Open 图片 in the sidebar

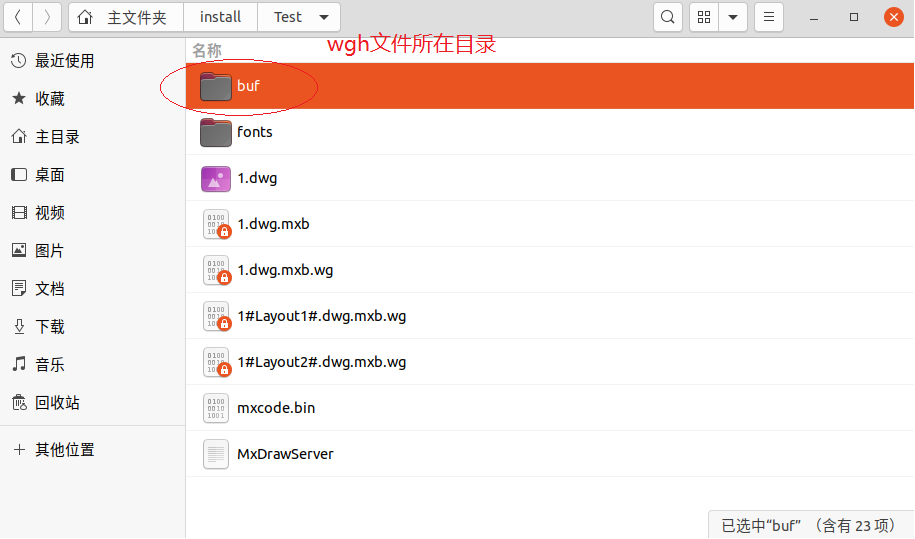[x=93, y=250]
